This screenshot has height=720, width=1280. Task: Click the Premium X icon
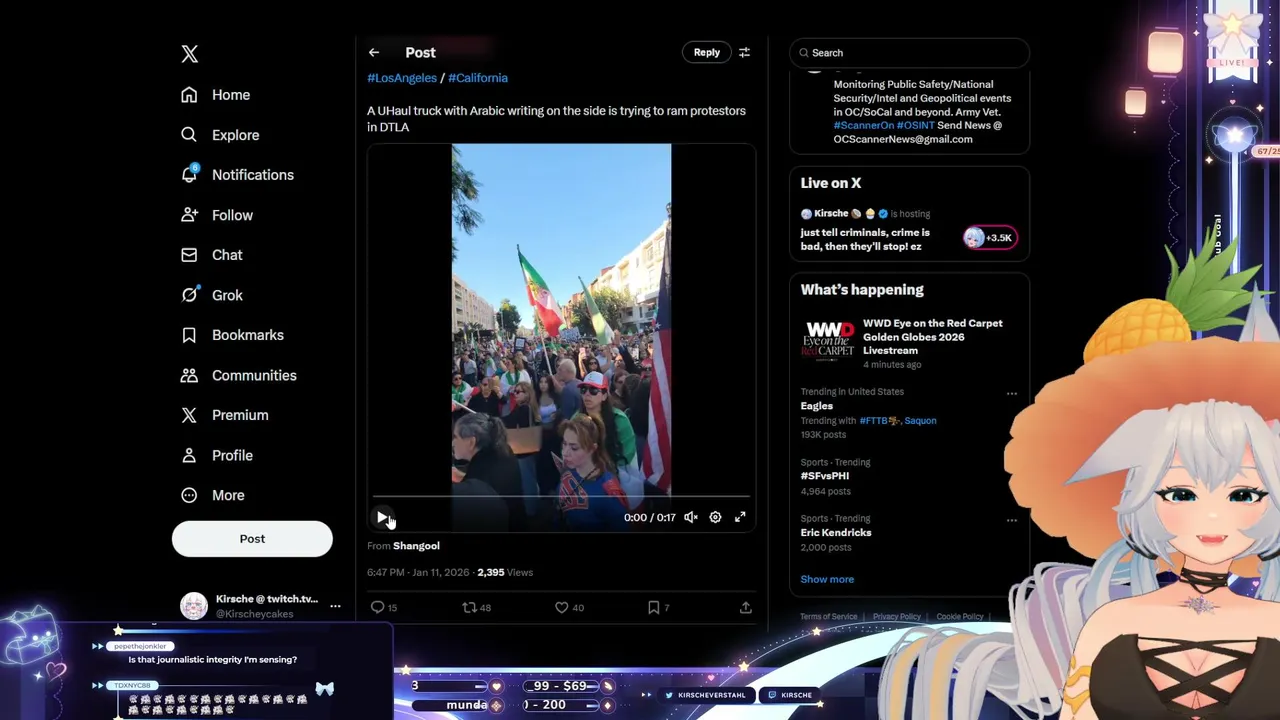[189, 415]
